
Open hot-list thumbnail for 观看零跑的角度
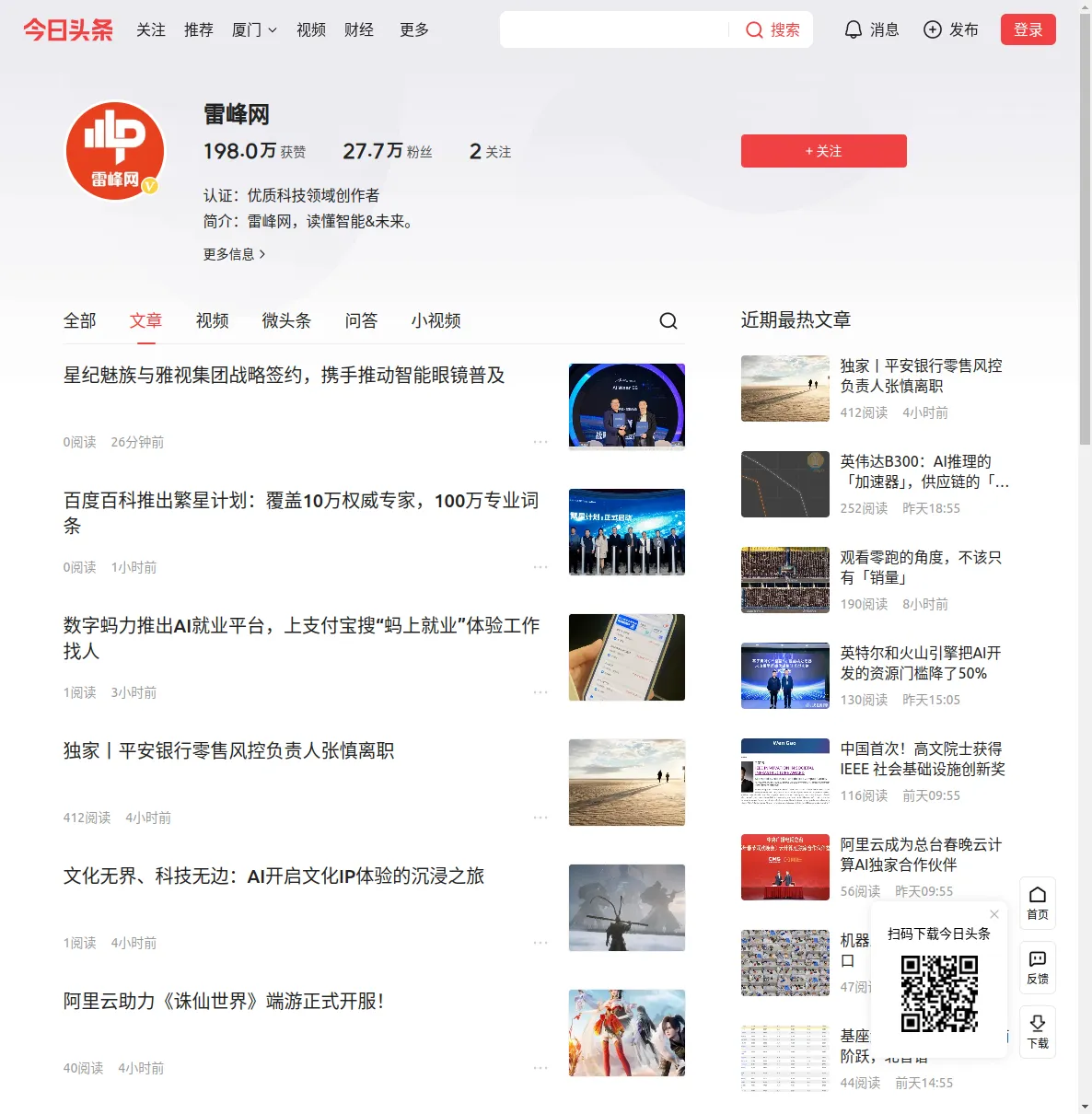(x=785, y=580)
